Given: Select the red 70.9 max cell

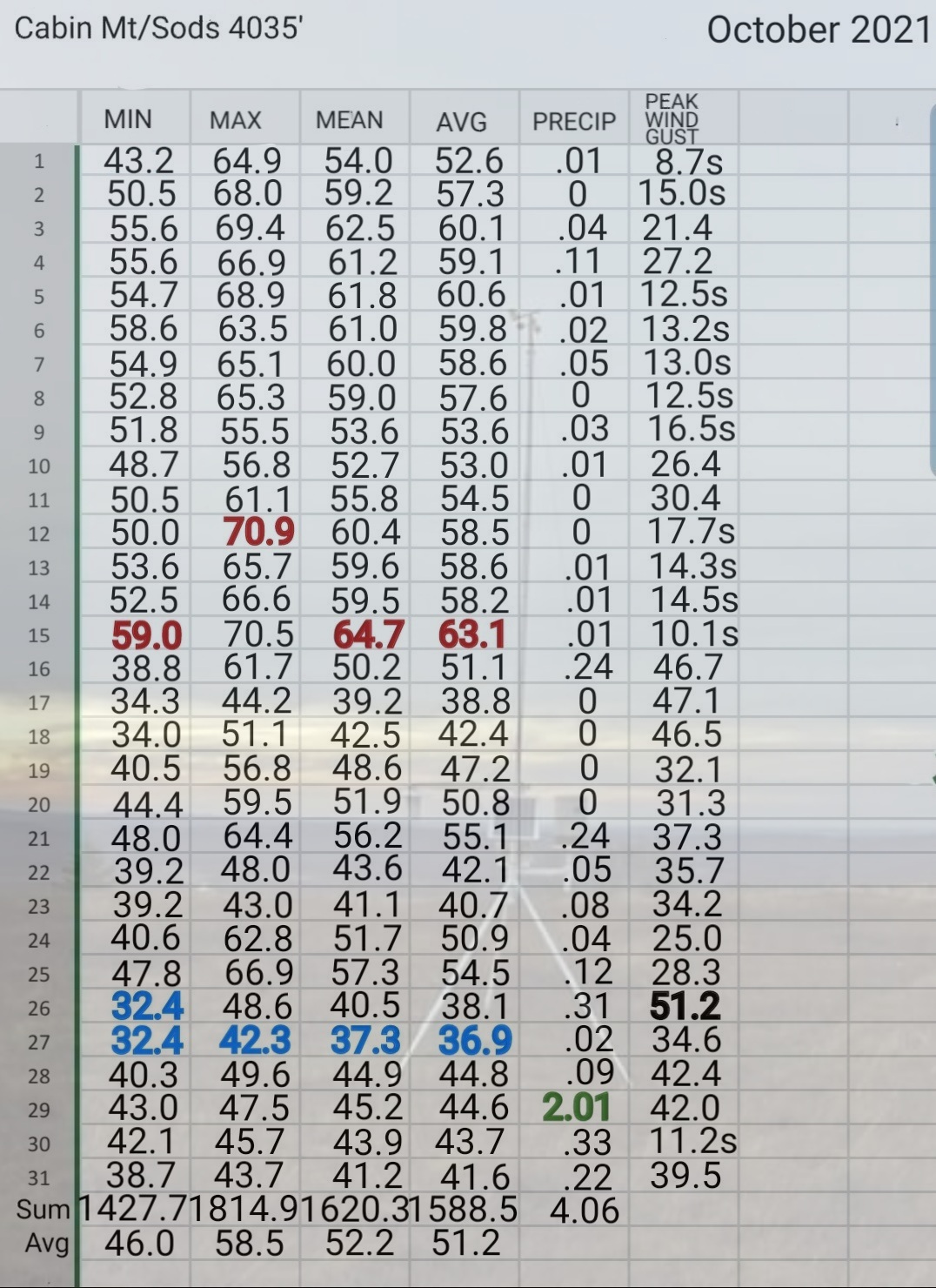Looking at the screenshot, I should point(259,532).
